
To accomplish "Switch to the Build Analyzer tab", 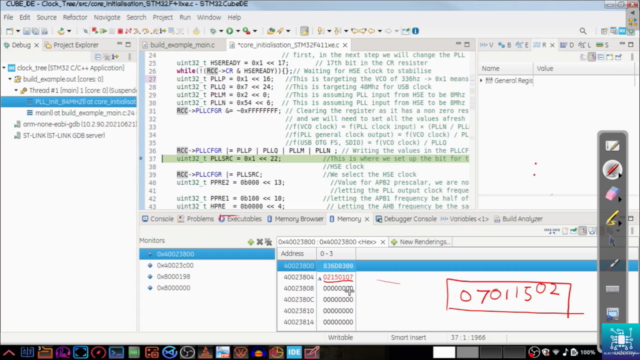I will click(518, 219).
